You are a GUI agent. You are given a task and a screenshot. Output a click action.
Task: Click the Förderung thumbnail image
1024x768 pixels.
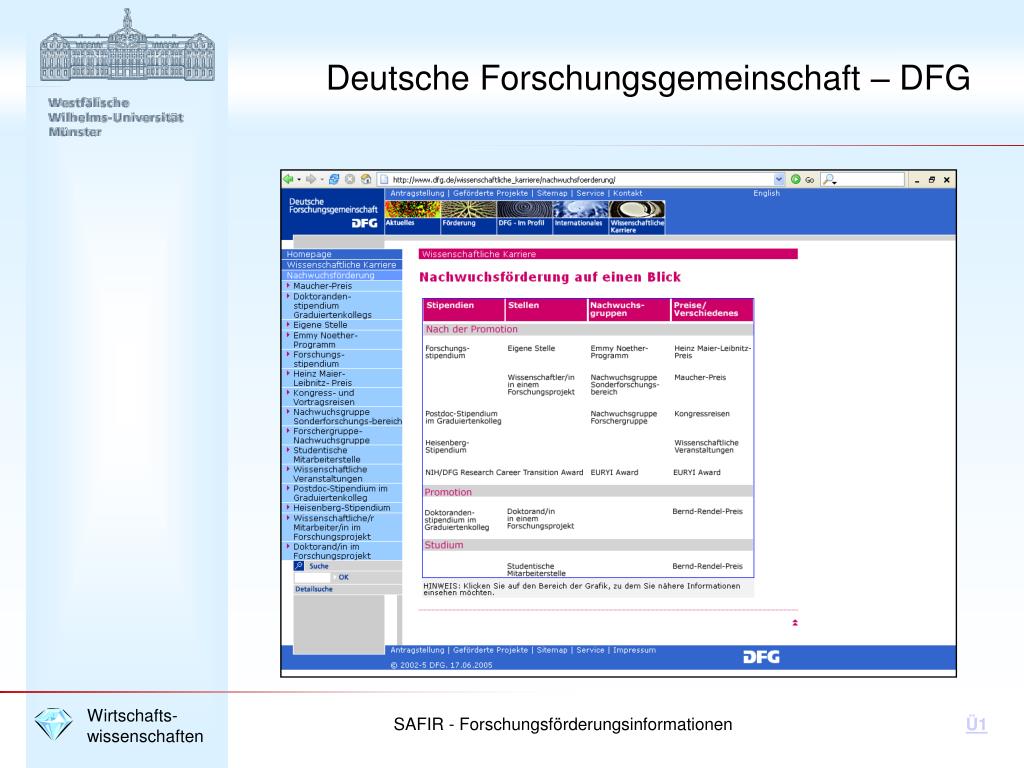click(x=469, y=209)
